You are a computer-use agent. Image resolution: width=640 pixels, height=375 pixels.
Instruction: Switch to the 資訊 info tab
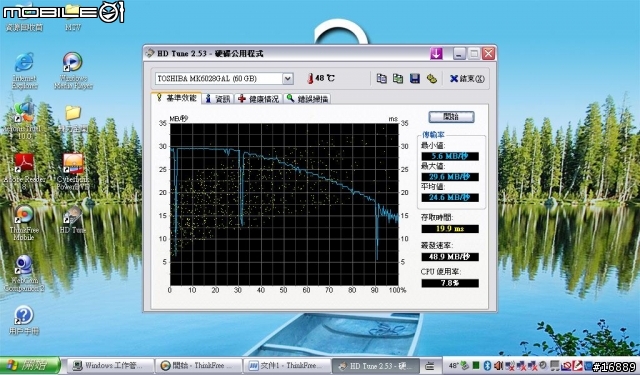pos(218,99)
